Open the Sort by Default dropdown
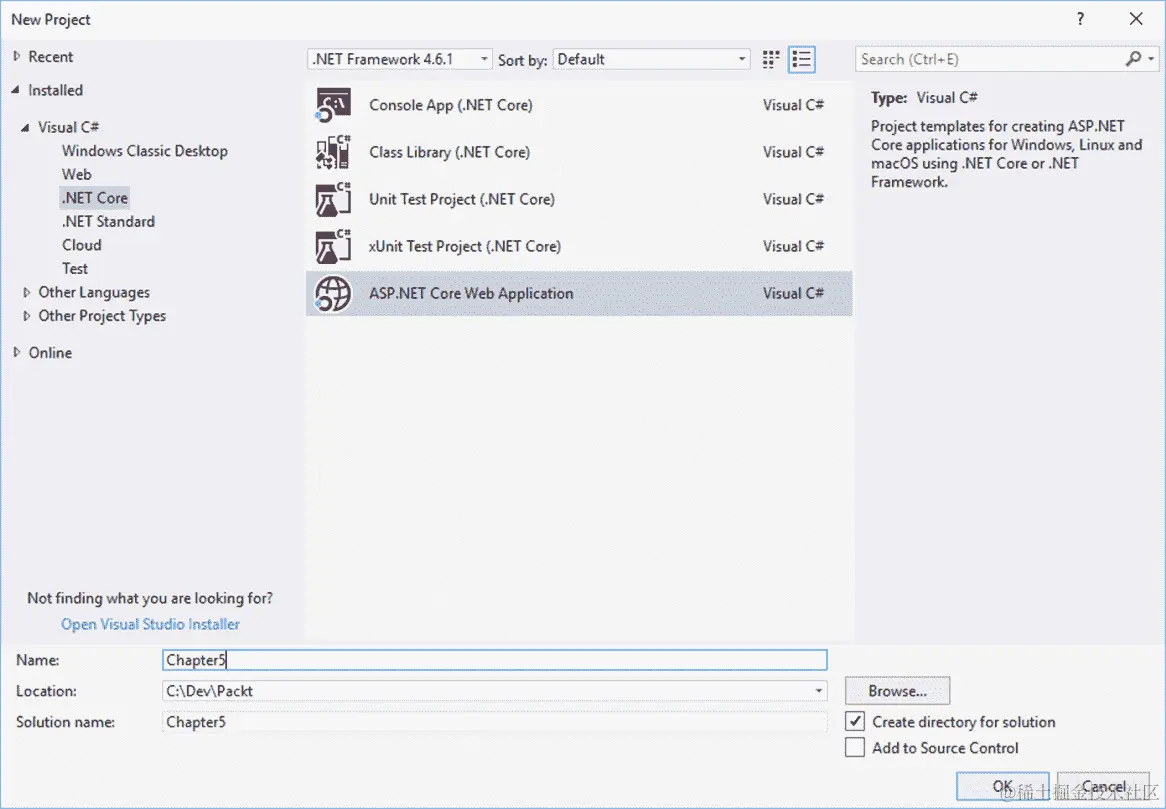The image size is (1166, 809). 651,59
